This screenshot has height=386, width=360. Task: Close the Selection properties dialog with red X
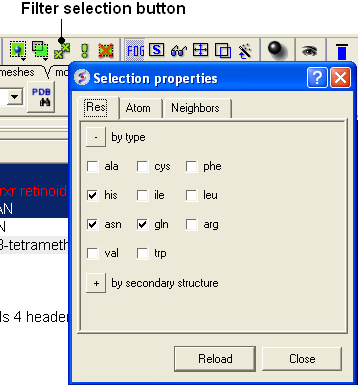pos(340,78)
